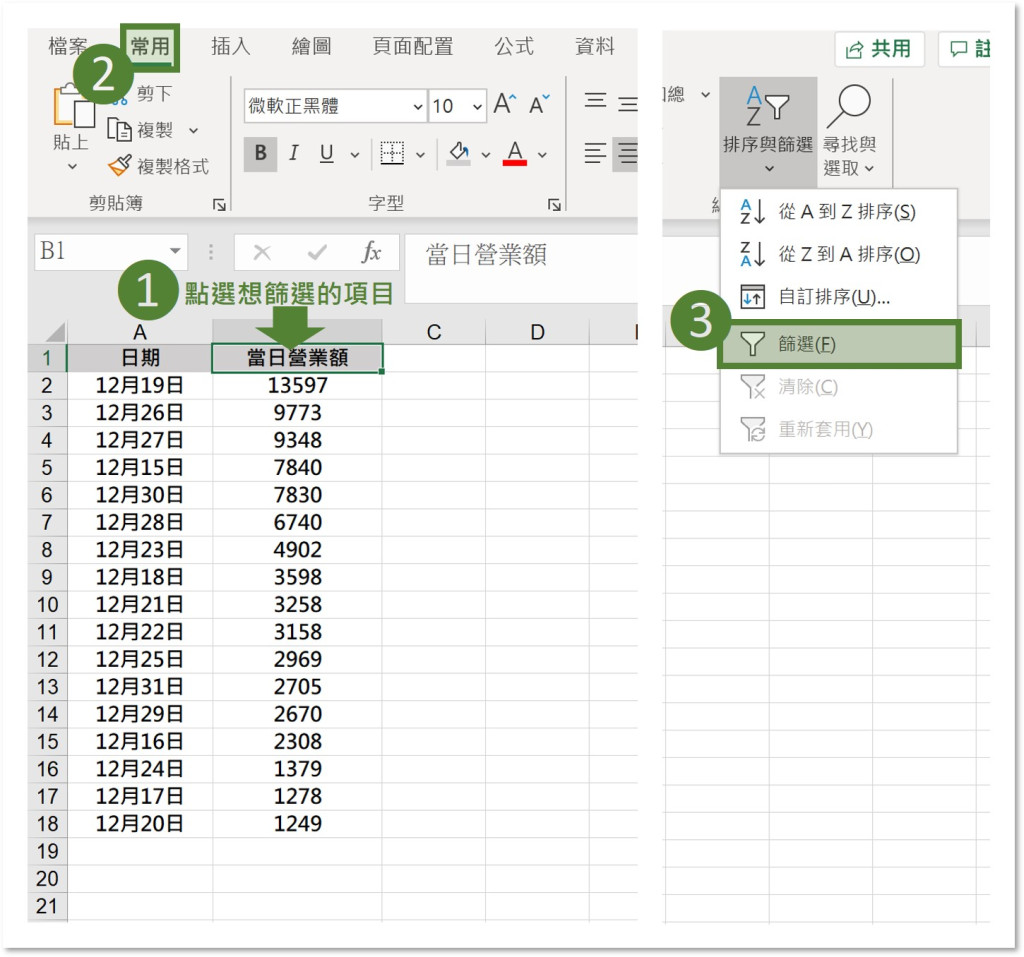Viewport: 1024px width, 957px height.
Task: Click the cell Borders icon
Action: 392,154
